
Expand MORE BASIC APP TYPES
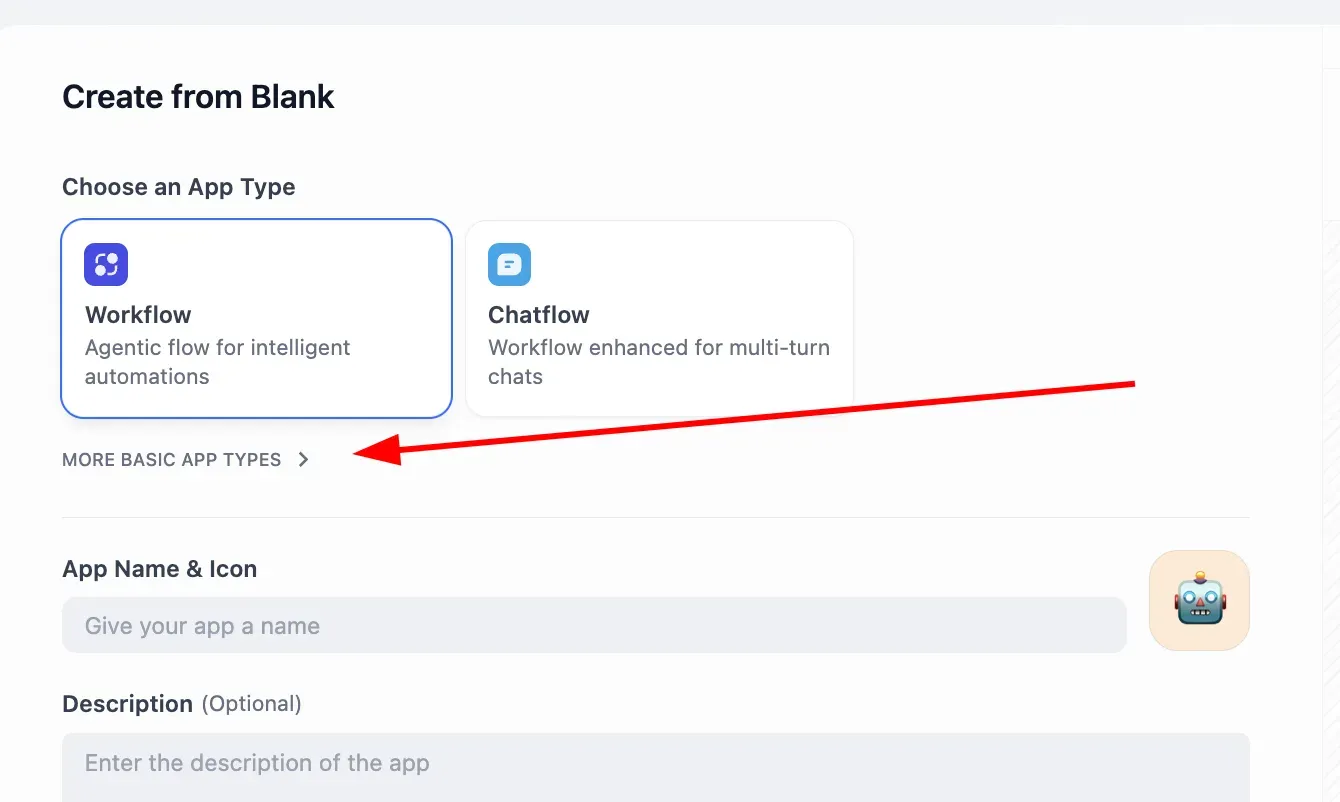click(x=186, y=460)
